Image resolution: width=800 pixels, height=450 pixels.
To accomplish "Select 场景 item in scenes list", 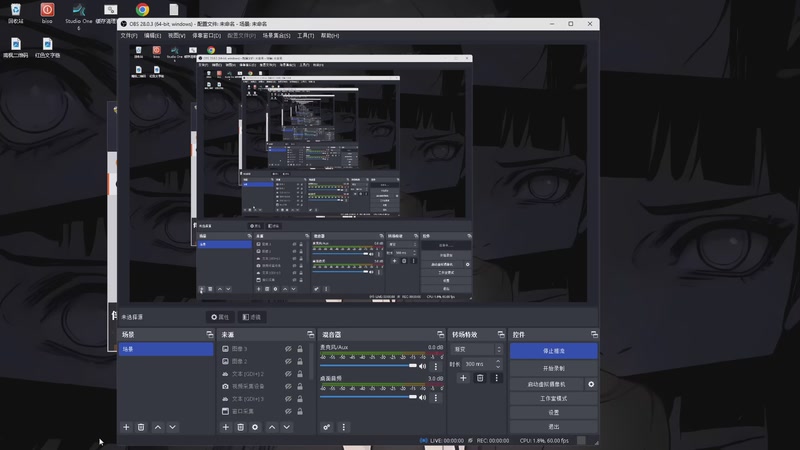I will click(166, 349).
